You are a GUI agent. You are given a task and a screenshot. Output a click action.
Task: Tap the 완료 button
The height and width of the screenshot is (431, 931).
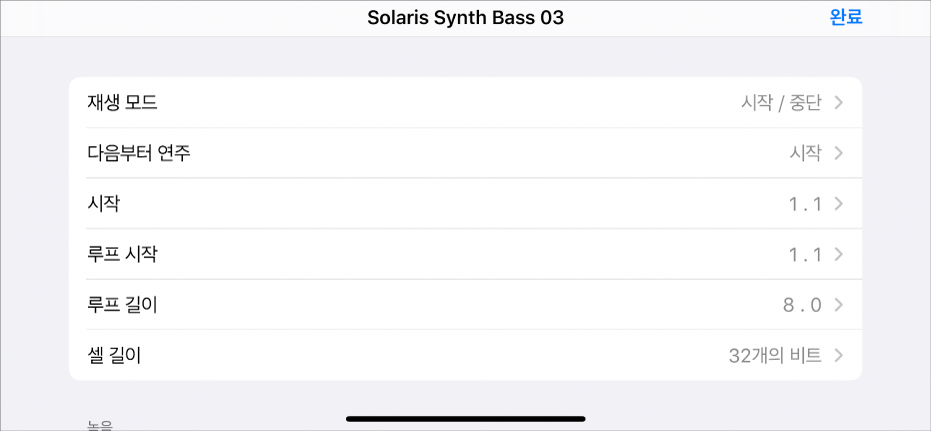tap(845, 17)
